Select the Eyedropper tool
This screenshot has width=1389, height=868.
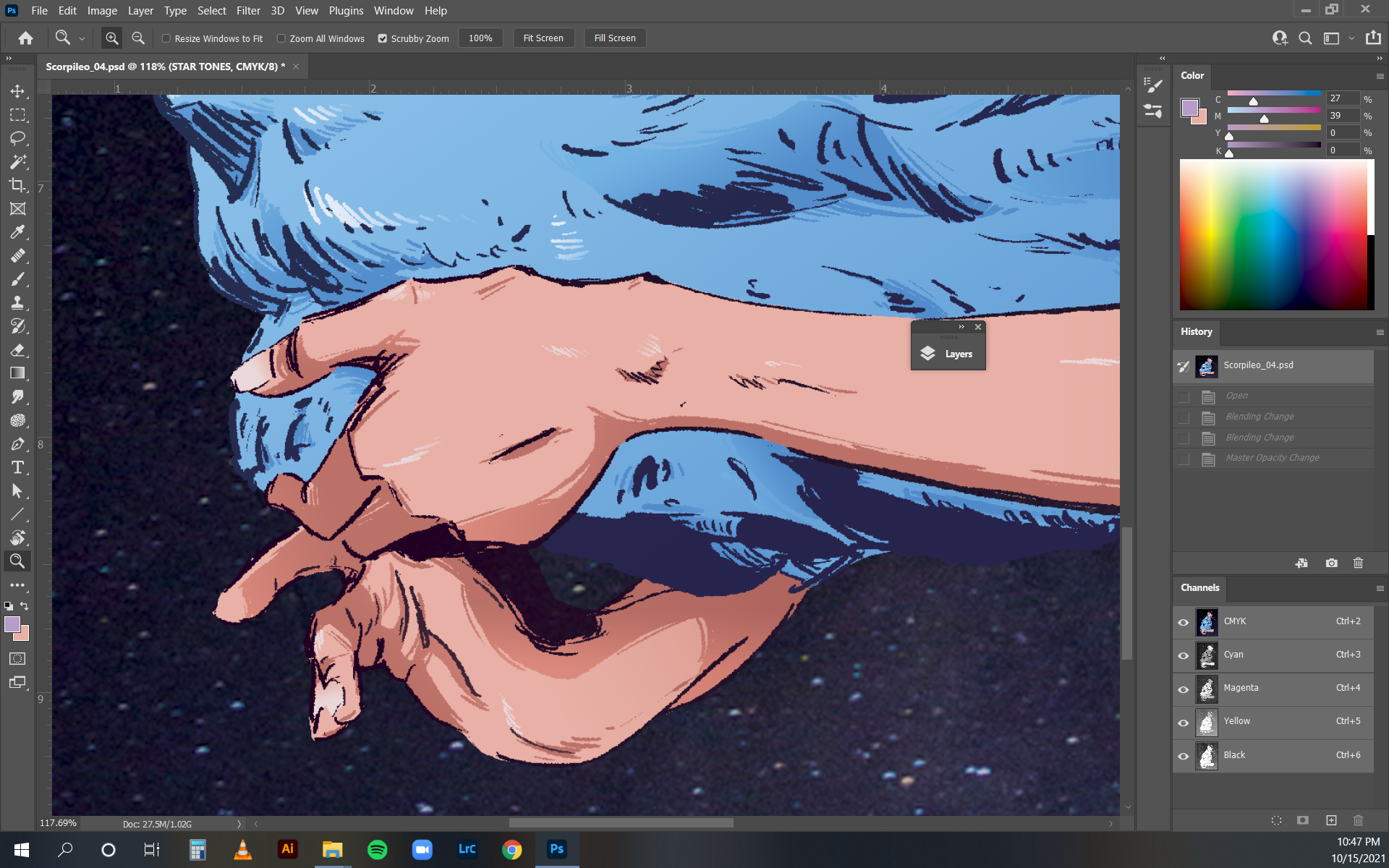17,232
